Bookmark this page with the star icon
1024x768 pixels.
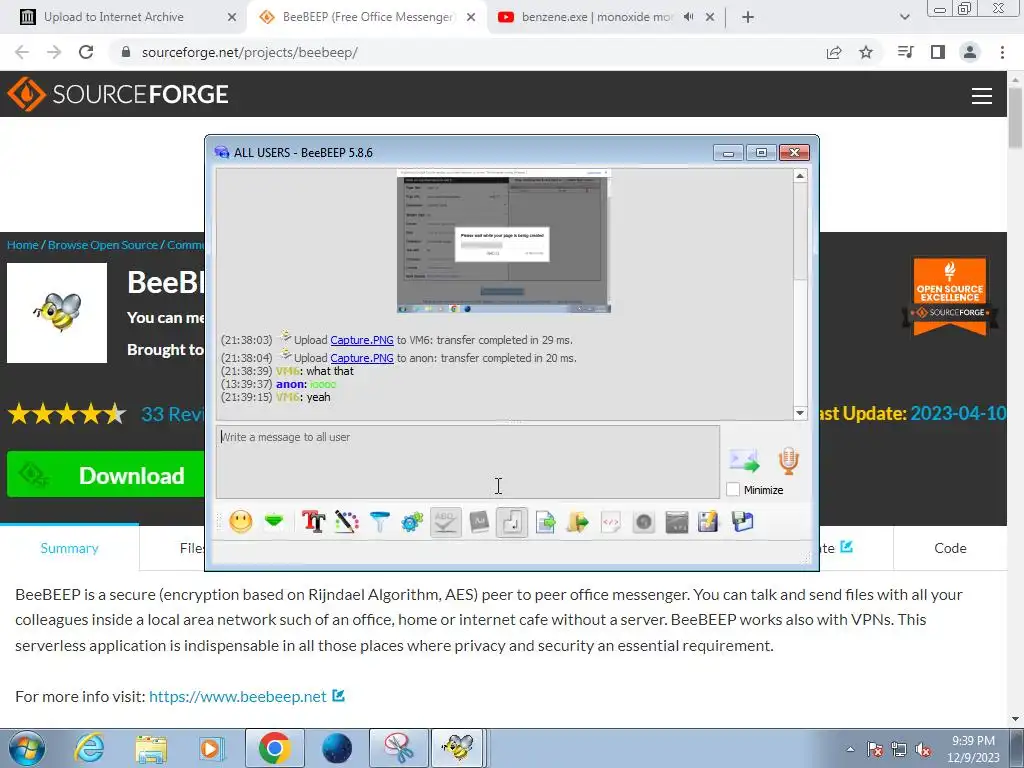coord(866,52)
